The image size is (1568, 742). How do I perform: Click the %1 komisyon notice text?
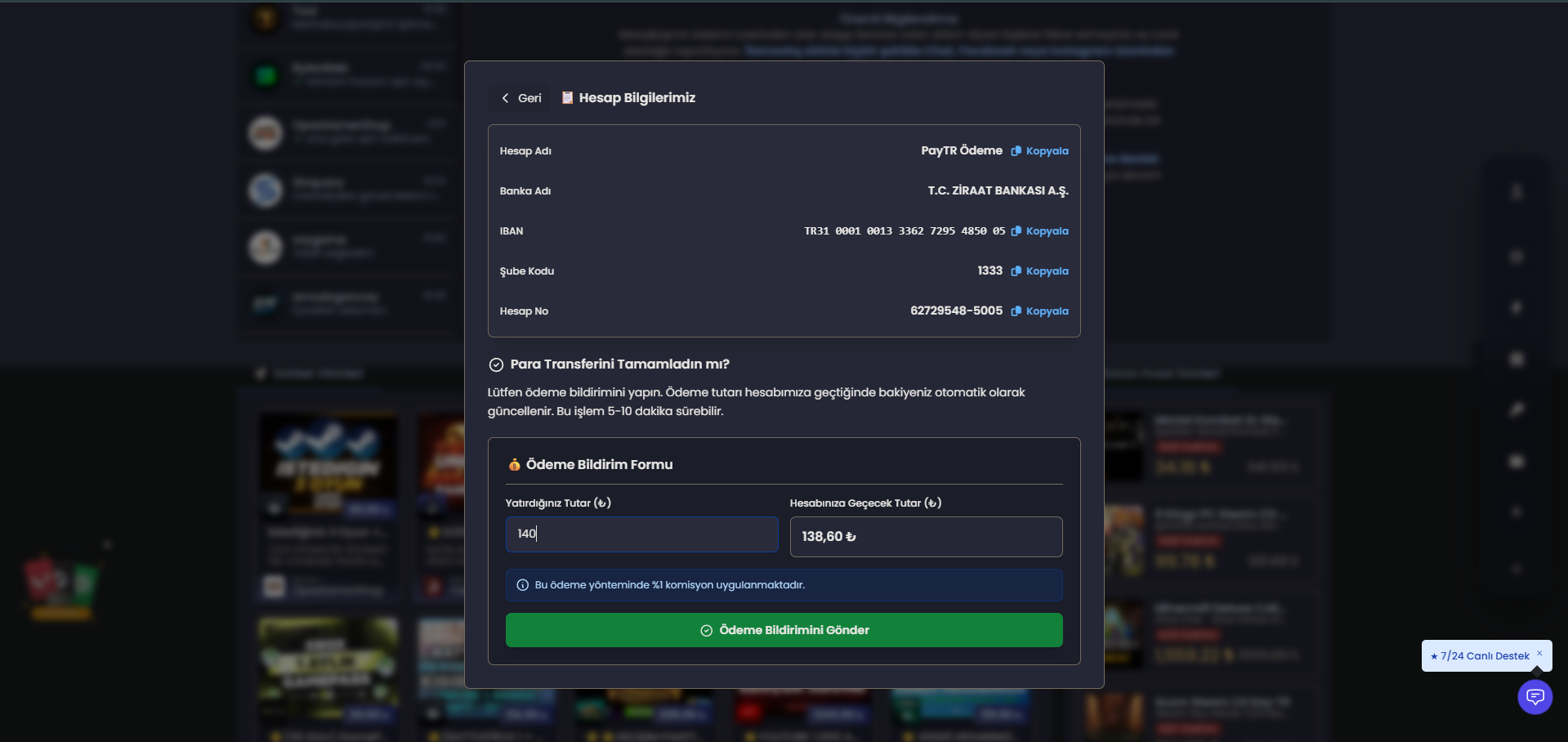point(670,585)
